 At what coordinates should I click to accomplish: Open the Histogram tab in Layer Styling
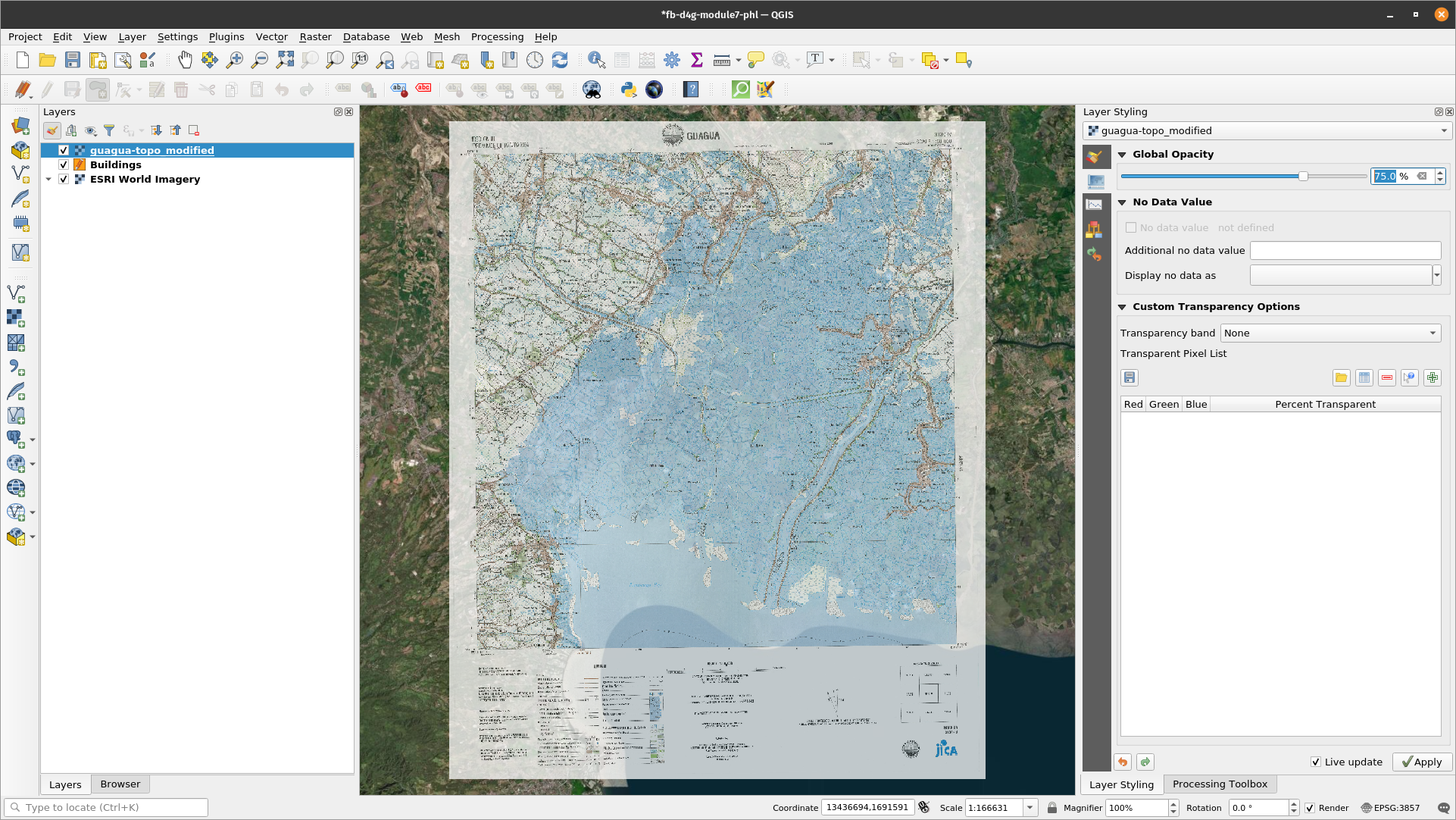click(1095, 203)
